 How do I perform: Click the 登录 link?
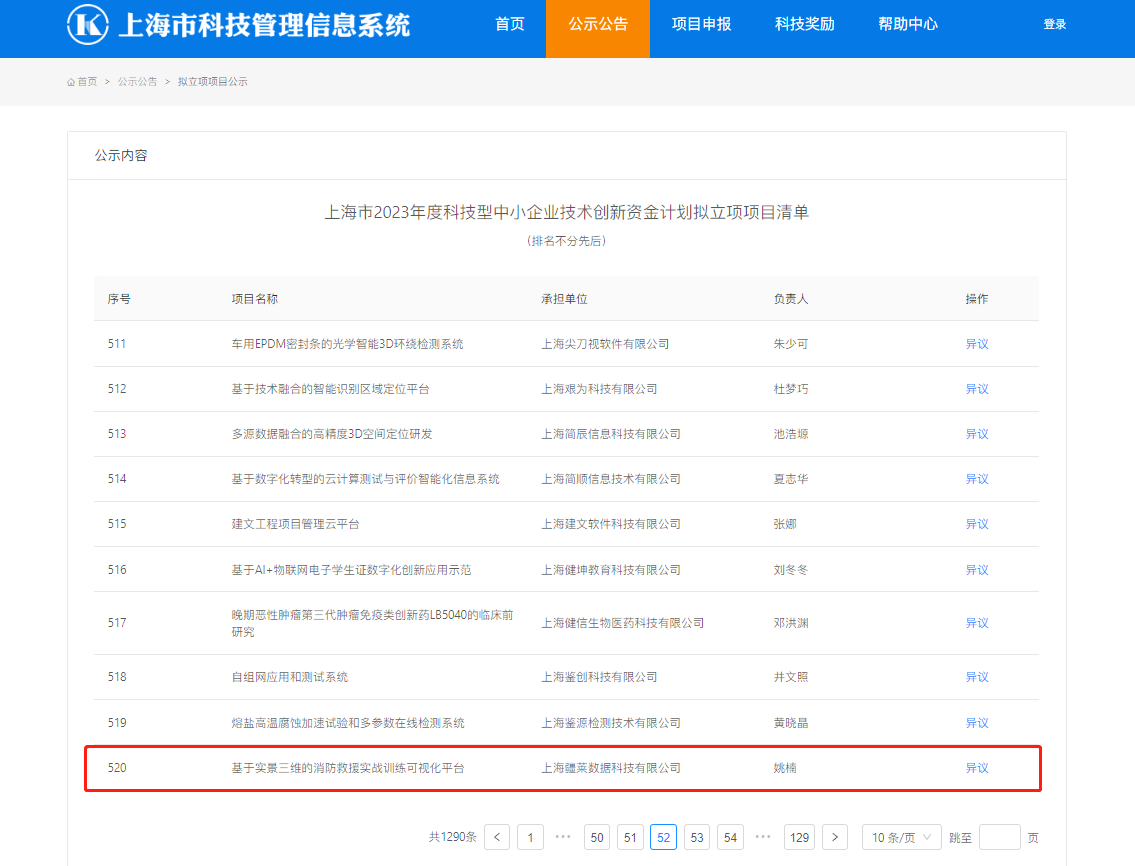[x=1055, y=25]
